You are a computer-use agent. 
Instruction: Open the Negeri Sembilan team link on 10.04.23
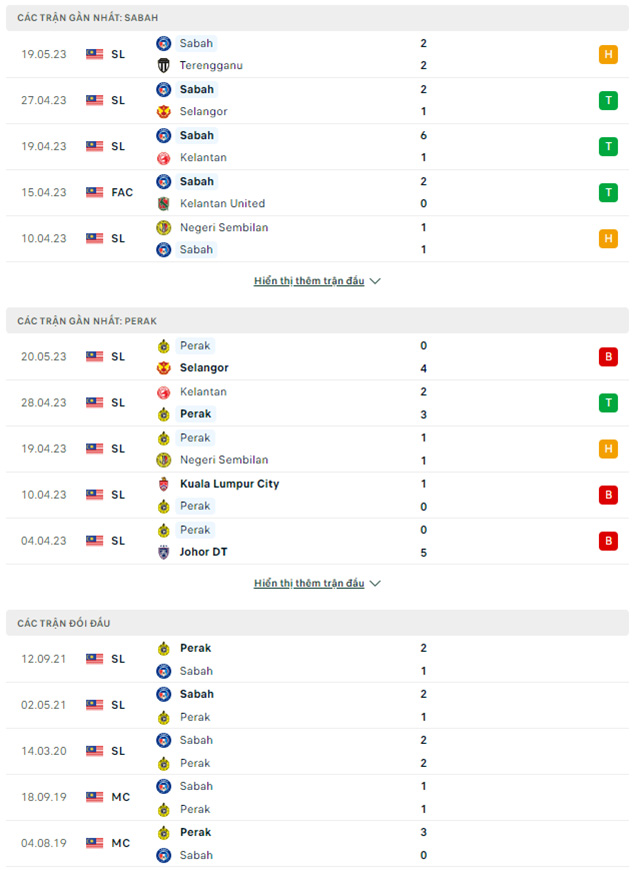click(x=223, y=227)
